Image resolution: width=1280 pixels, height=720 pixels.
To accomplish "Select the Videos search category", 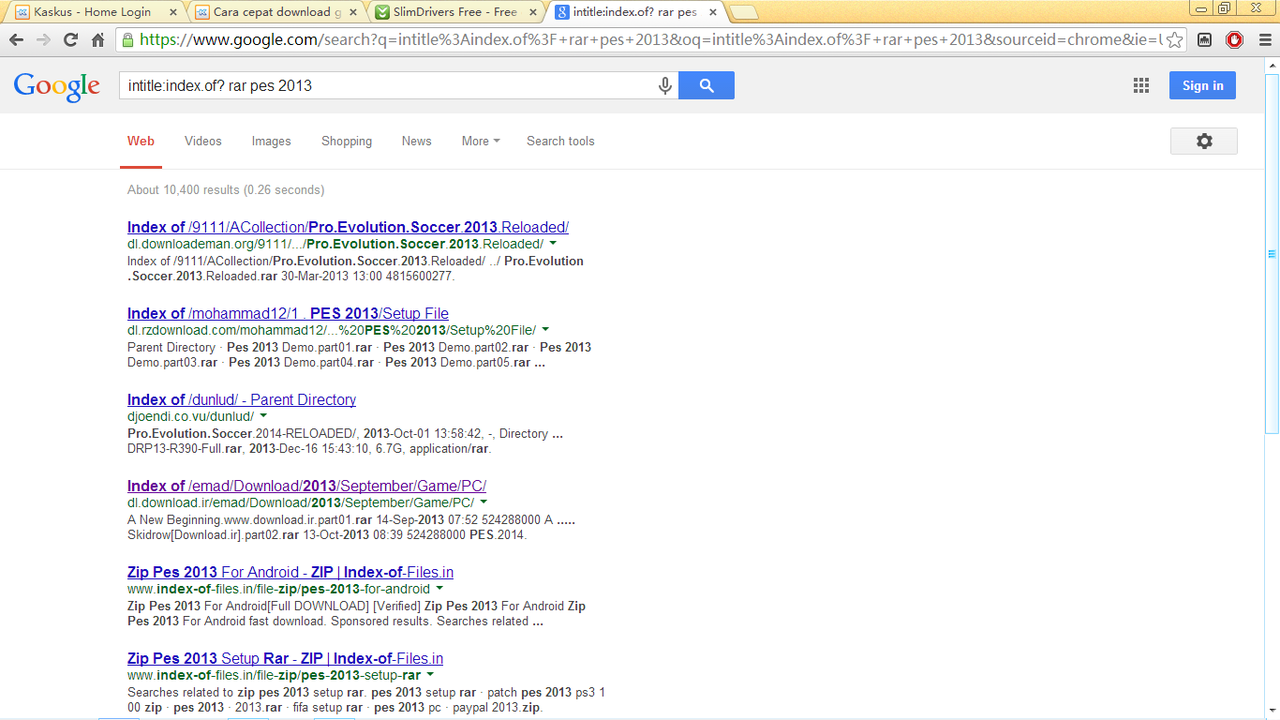I will pyautogui.click(x=203, y=141).
